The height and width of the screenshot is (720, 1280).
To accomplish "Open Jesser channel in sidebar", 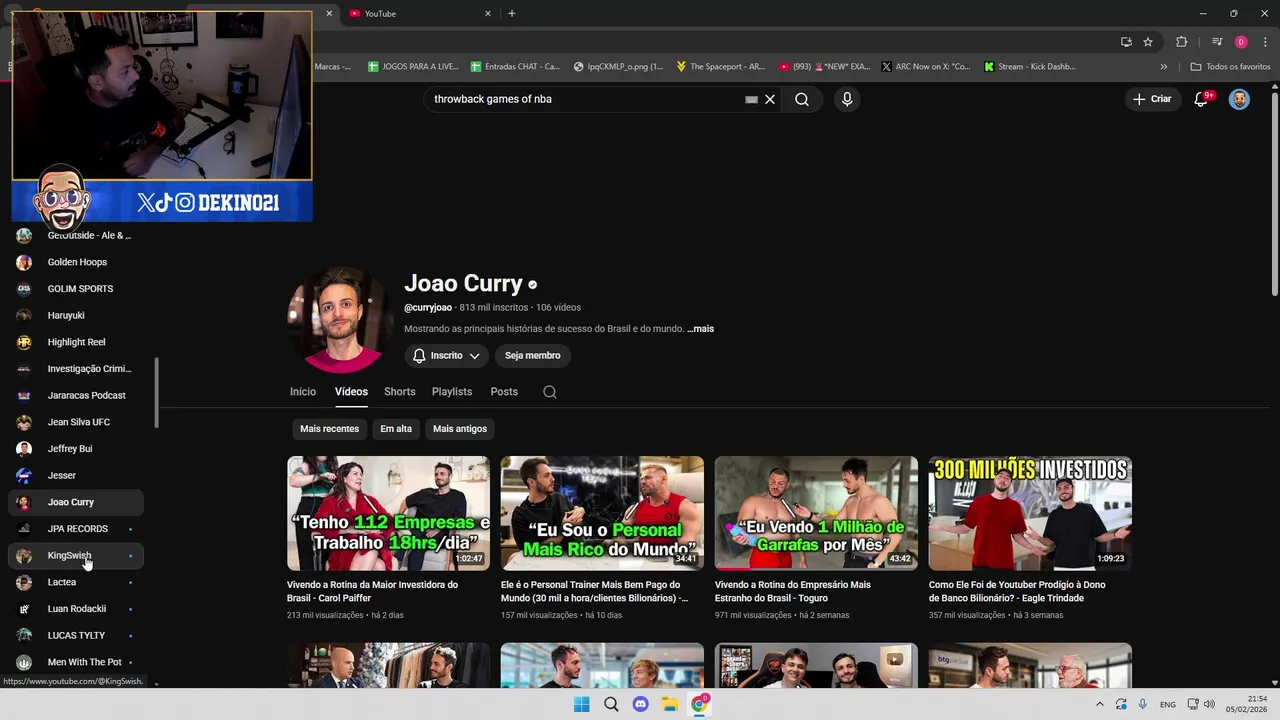I will (x=76, y=475).
